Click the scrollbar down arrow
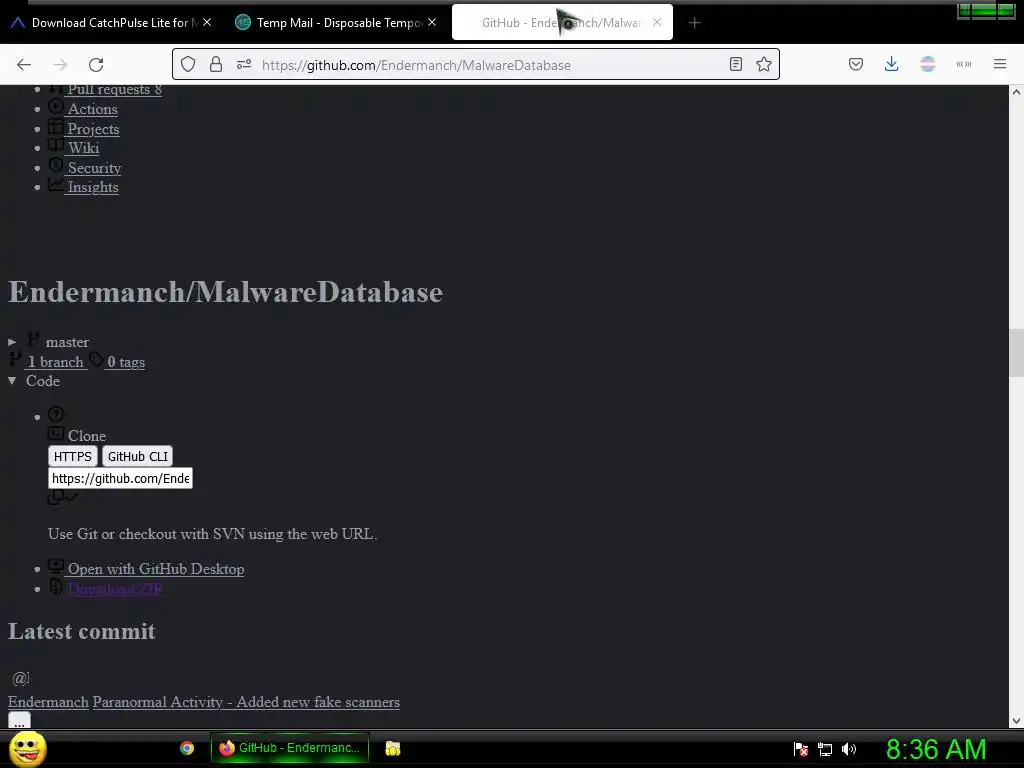 tap(1016, 721)
